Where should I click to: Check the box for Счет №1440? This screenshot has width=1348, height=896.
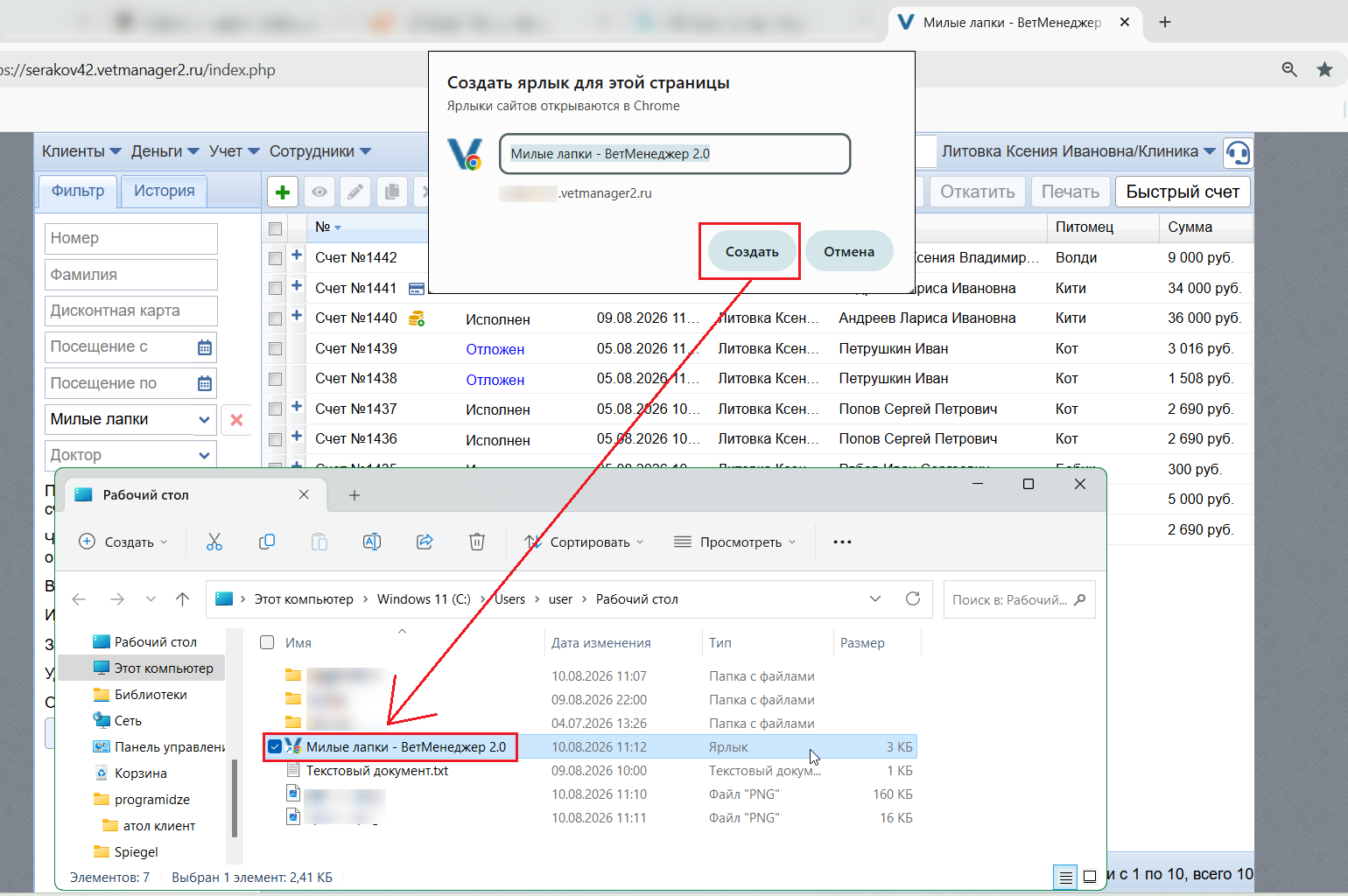tap(275, 318)
